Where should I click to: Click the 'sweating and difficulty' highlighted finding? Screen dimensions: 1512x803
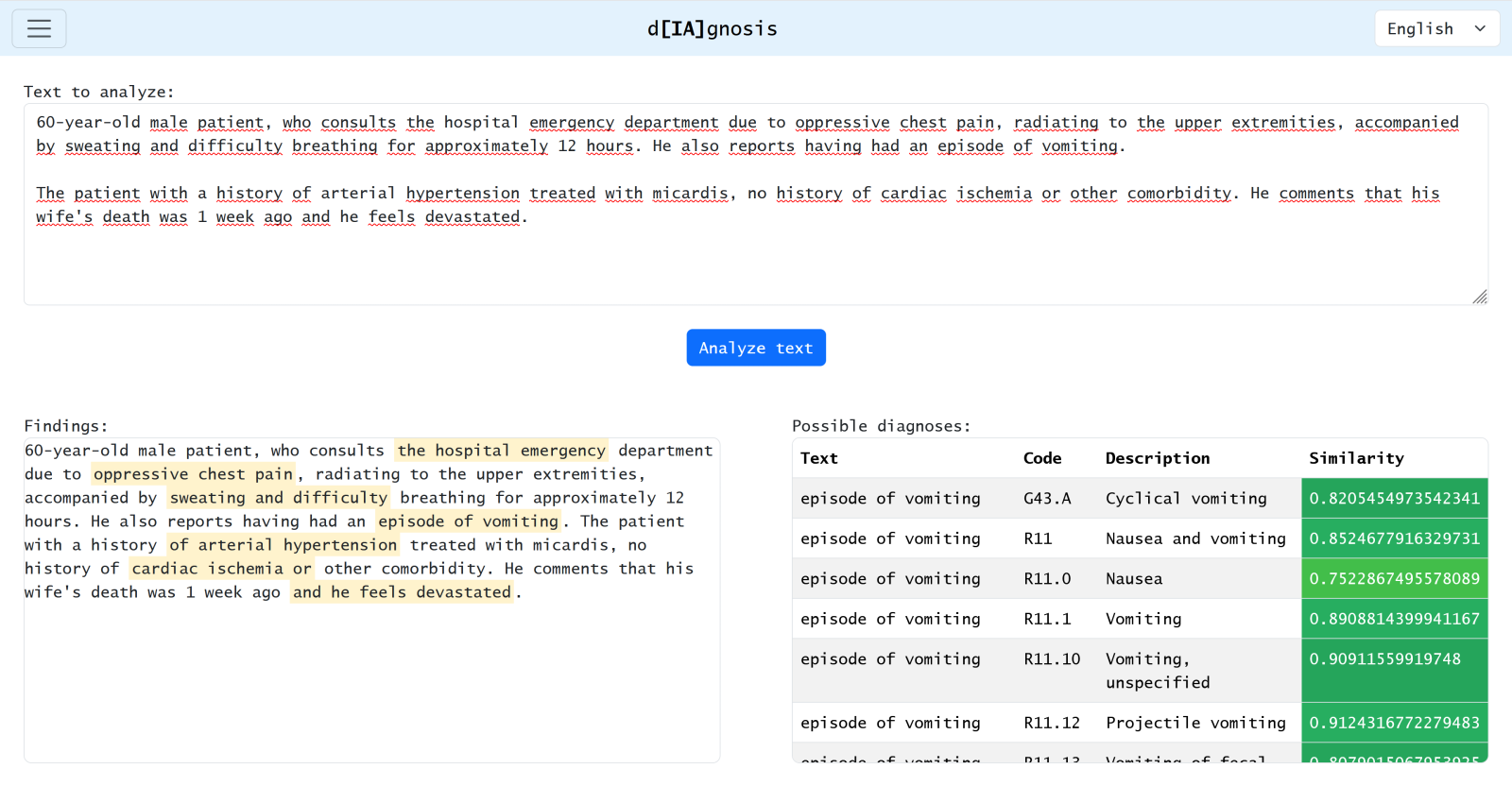click(279, 498)
